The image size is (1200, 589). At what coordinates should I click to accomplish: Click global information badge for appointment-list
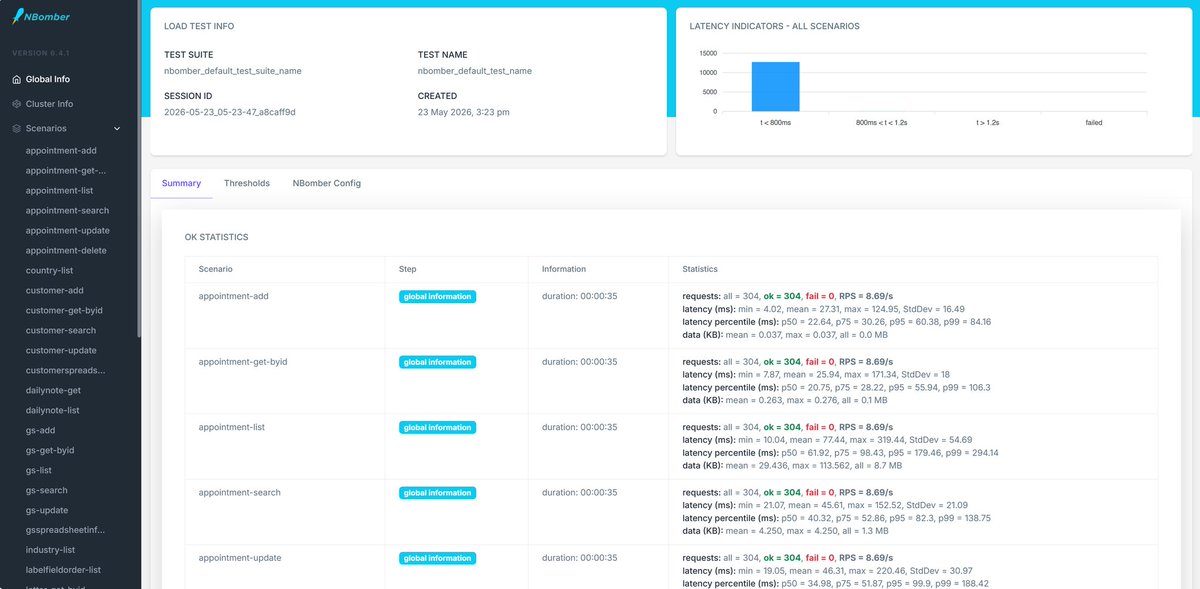tap(438, 428)
